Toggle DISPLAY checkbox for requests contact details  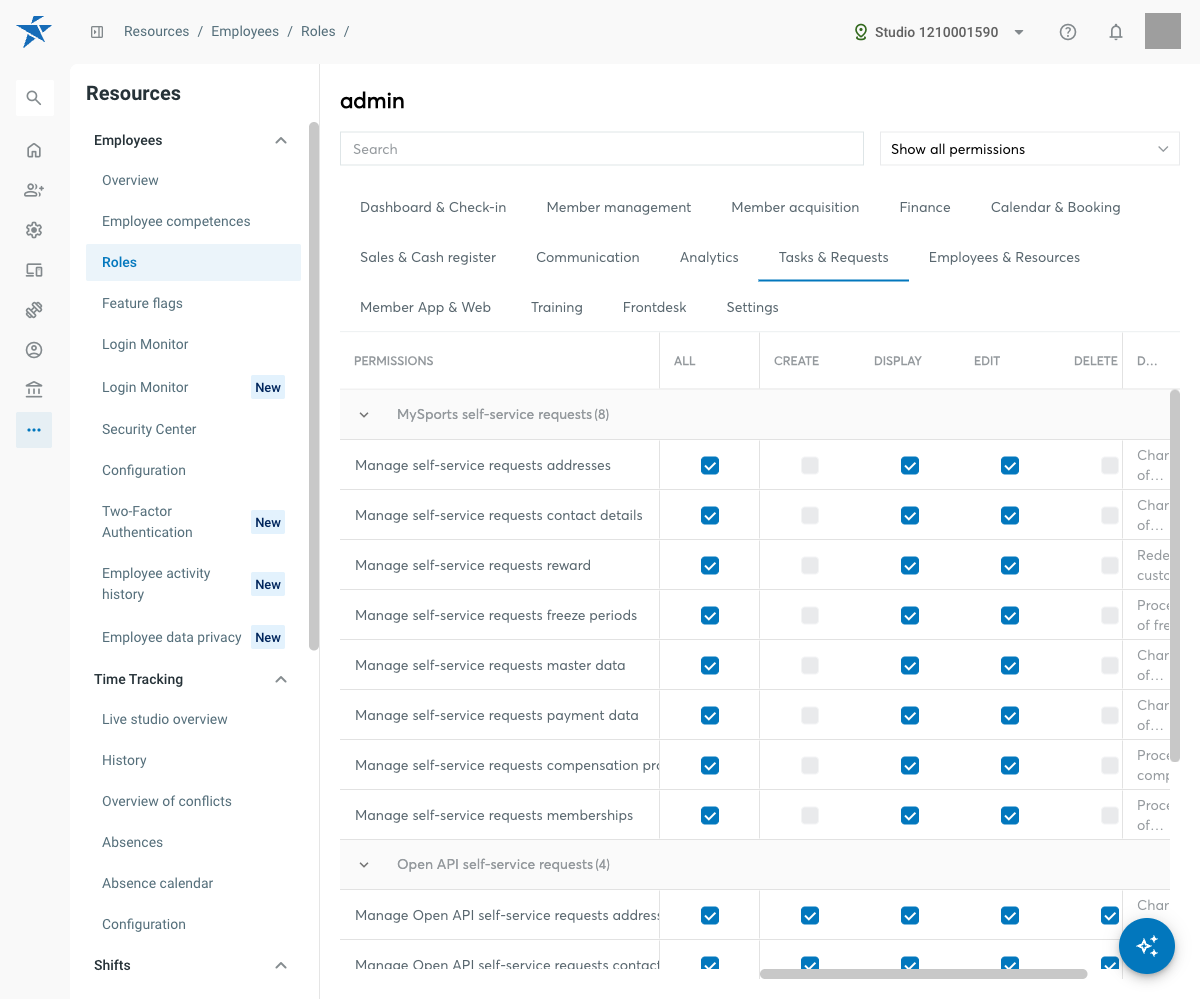pyautogui.click(x=910, y=515)
